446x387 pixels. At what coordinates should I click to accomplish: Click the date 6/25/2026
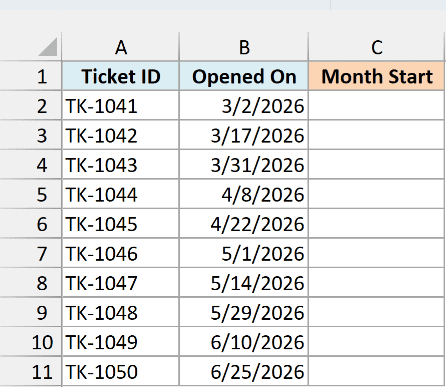click(244, 371)
